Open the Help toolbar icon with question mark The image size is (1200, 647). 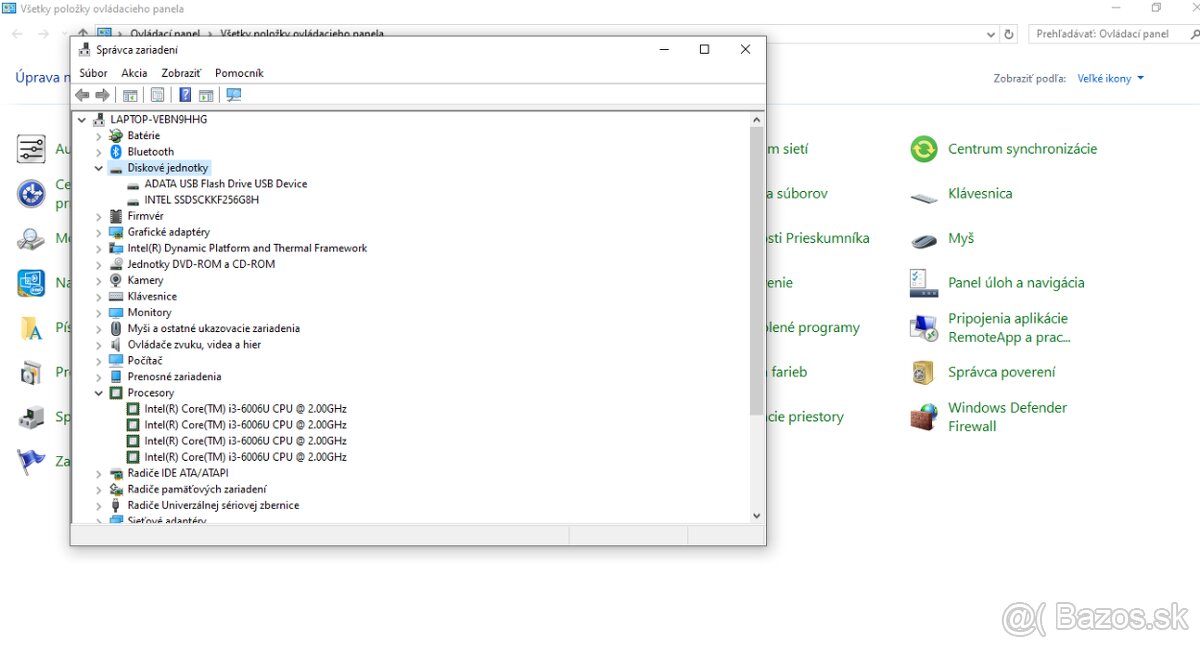(185, 95)
